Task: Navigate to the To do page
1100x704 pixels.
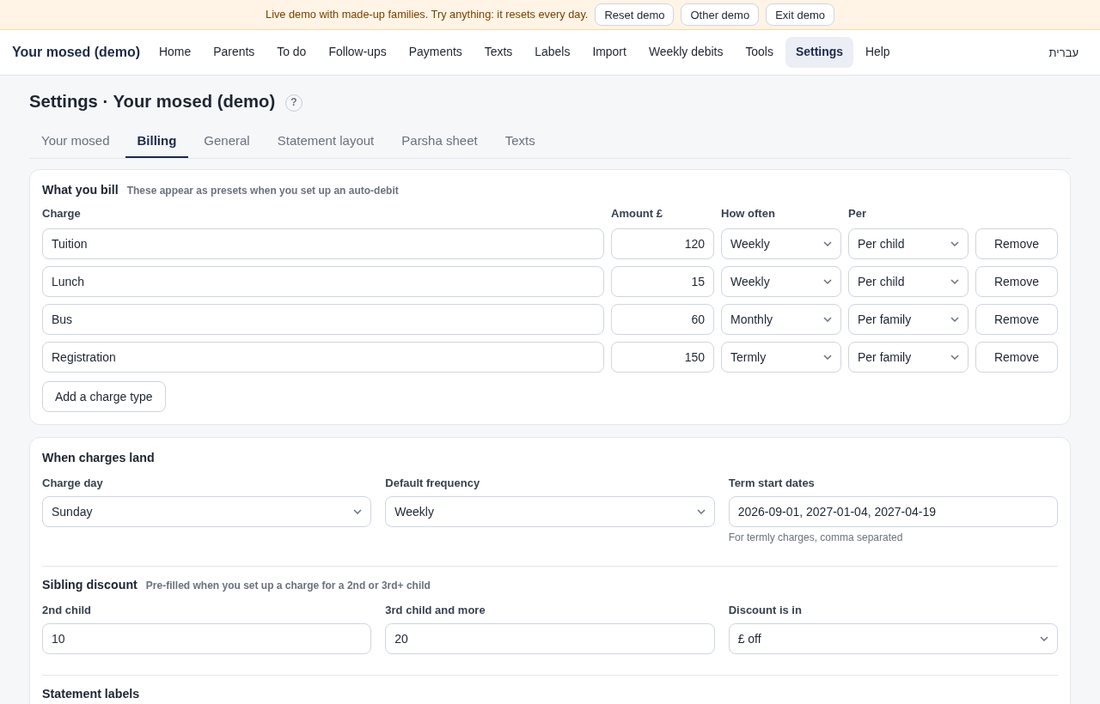Action: coord(291,52)
